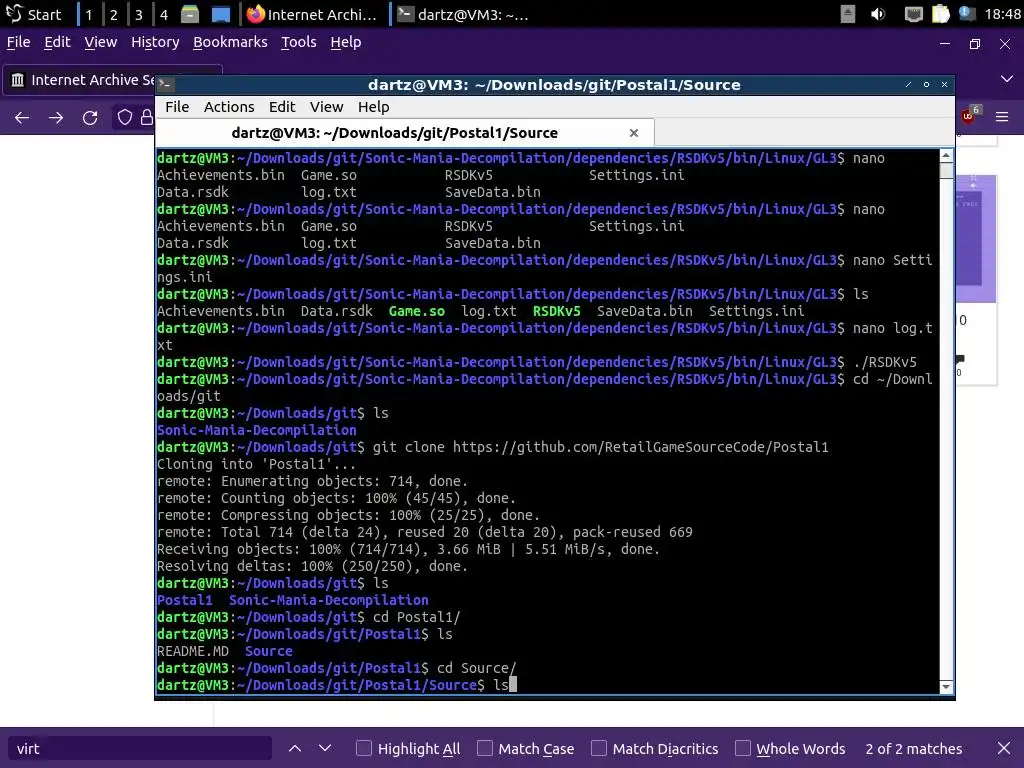Enable Match Case checkbox
Image resolution: width=1024 pixels, height=768 pixels.
click(x=485, y=748)
